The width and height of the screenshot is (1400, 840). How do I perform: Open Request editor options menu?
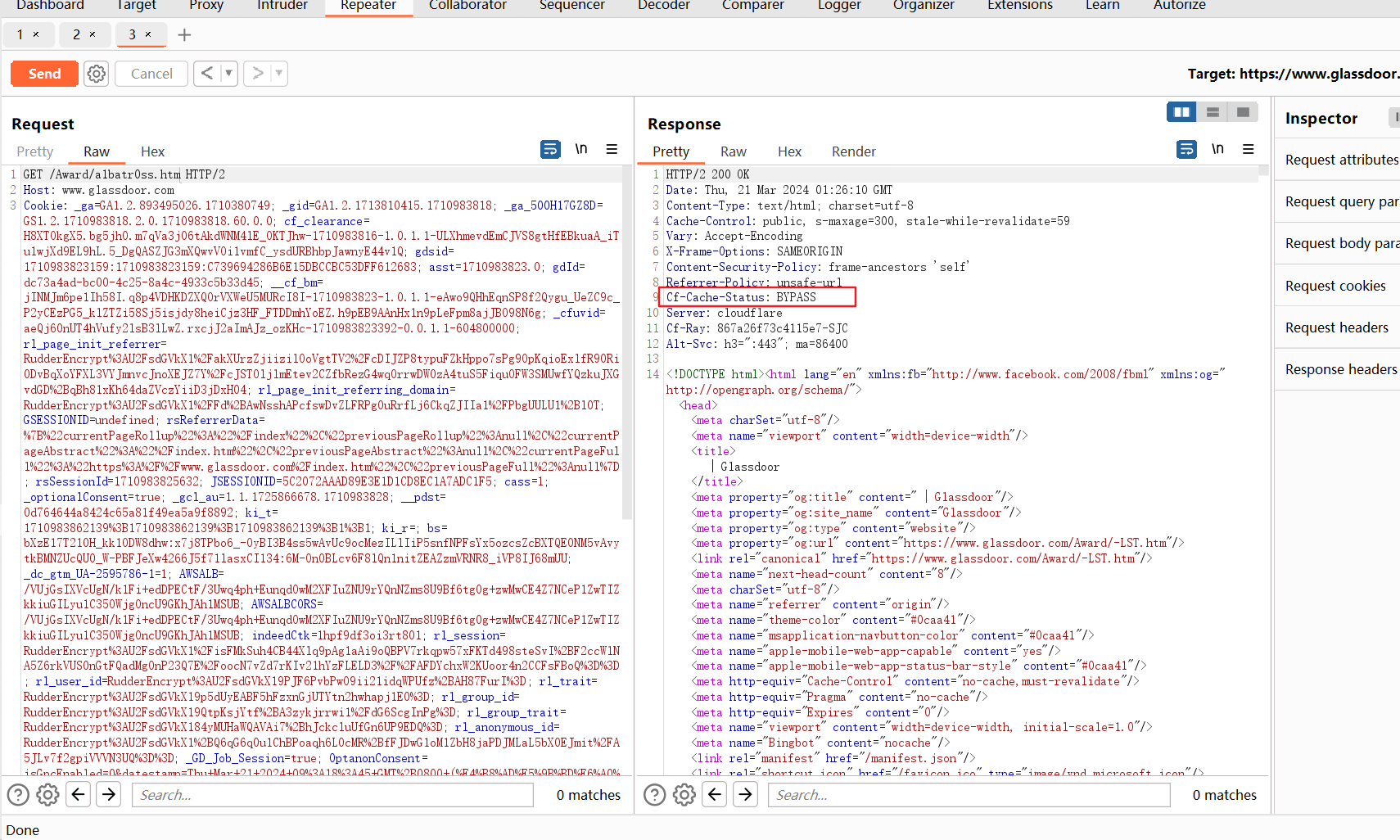pyautogui.click(x=612, y=149)
